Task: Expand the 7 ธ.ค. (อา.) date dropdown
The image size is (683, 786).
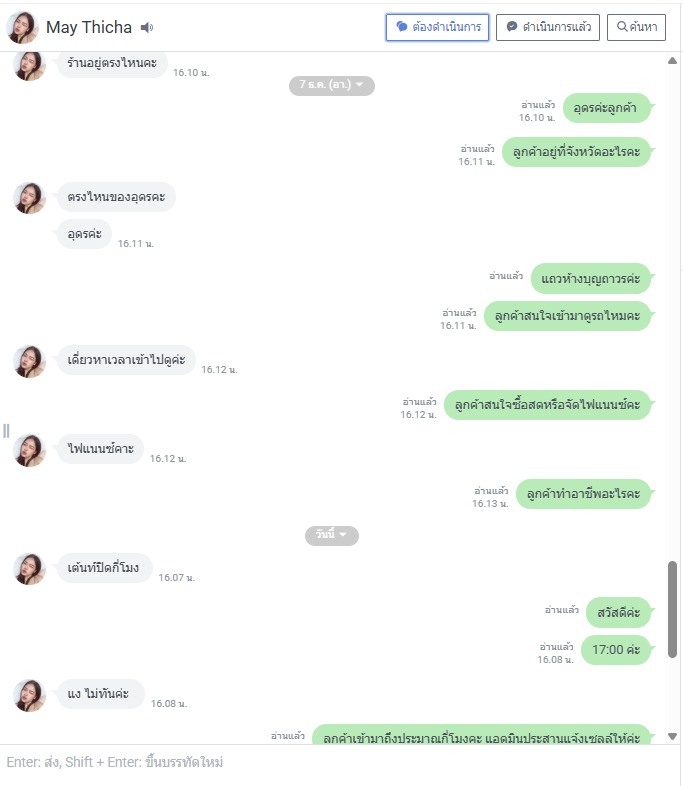Action: pos(332,85)
